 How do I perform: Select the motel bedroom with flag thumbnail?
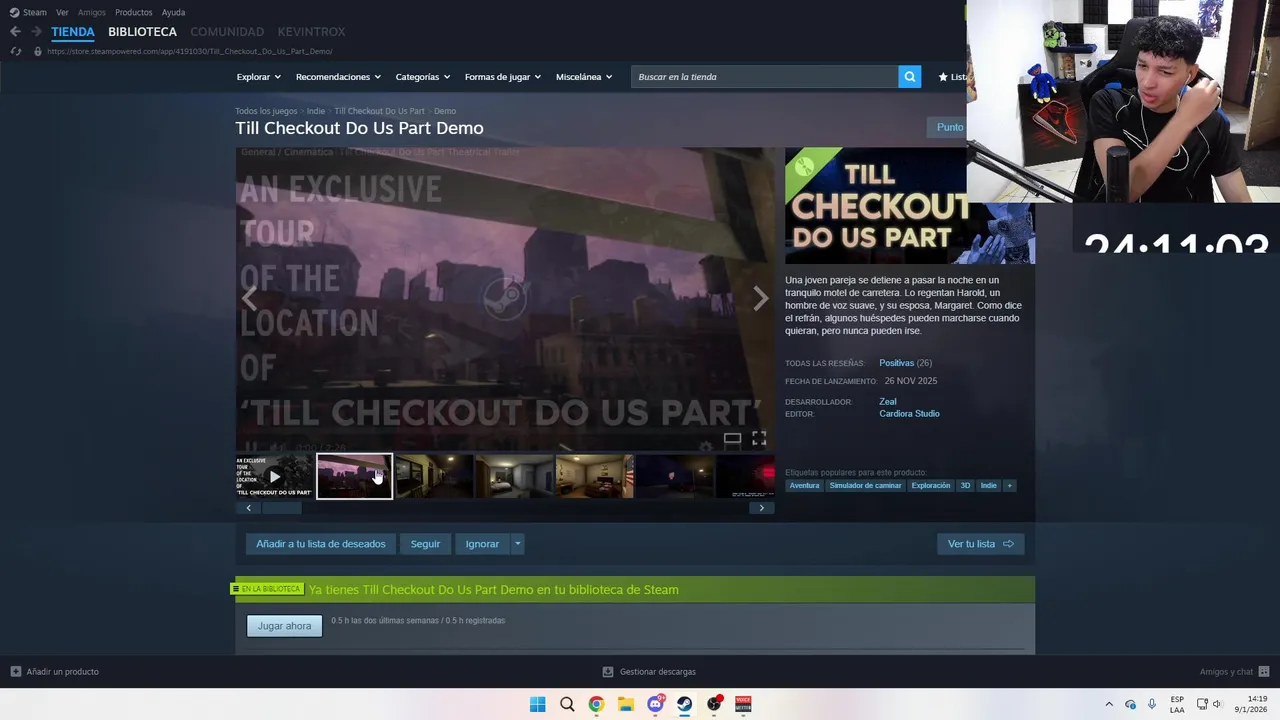(x=594, y=476)
